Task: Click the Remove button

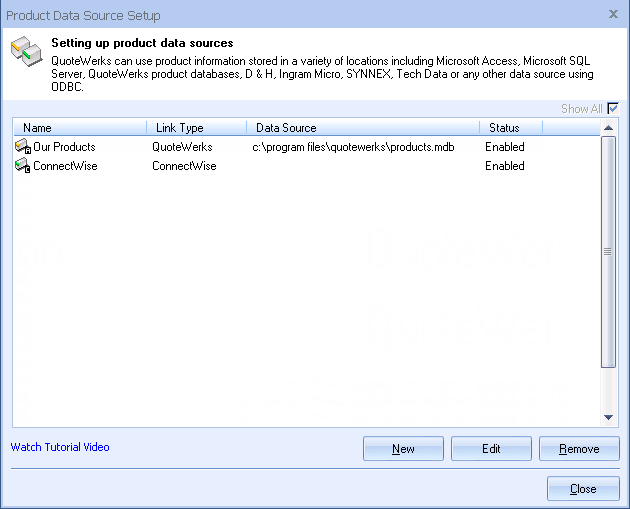Action: pos(579,449)
